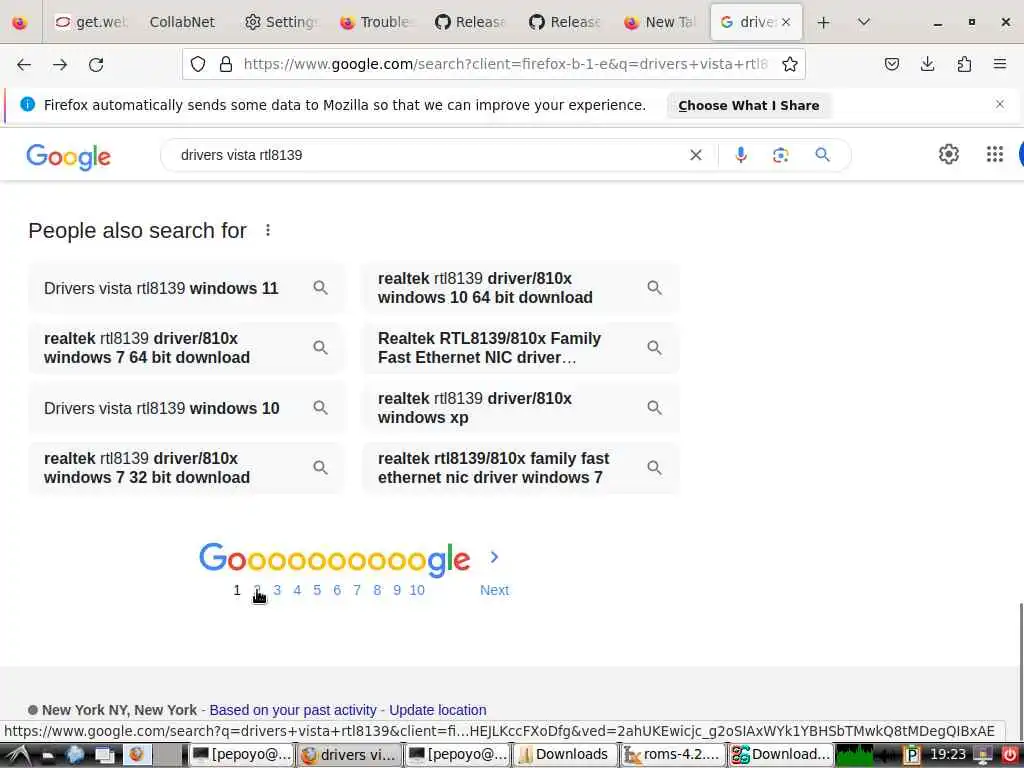Open the Google apps grid
1024x768 pixels.
(x=995, y=154)
